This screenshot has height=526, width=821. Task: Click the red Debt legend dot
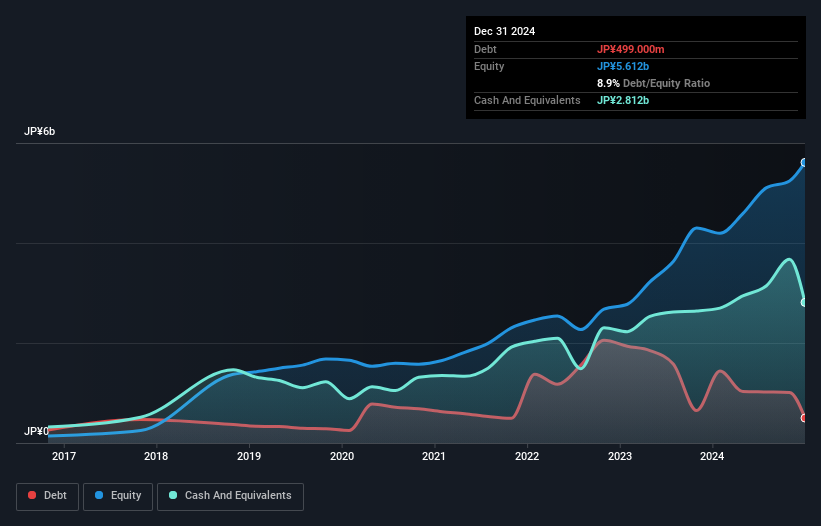pos(32,495)
